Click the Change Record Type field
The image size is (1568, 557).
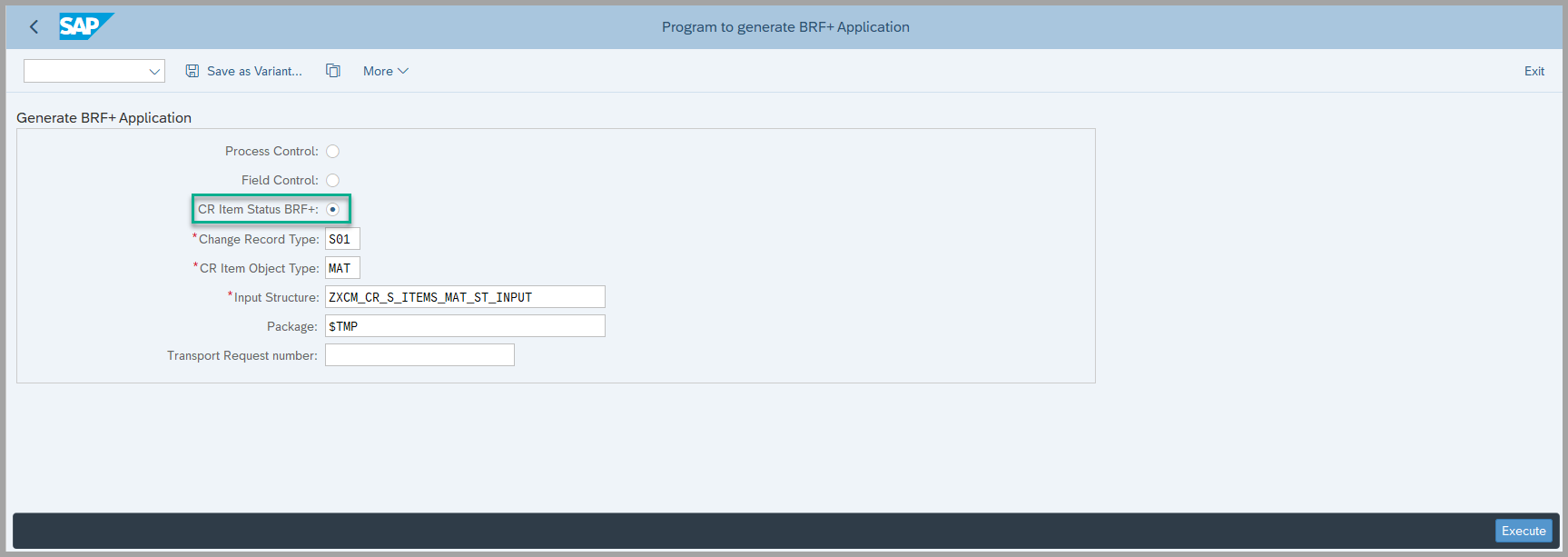pyautogui.click(x=342, y=239)
